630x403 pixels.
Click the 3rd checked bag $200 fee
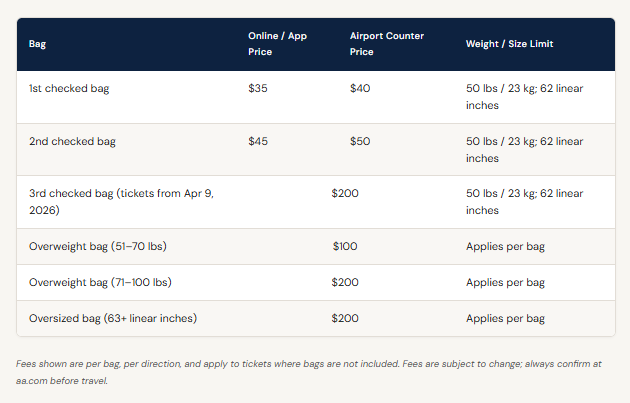coord(345,193)
